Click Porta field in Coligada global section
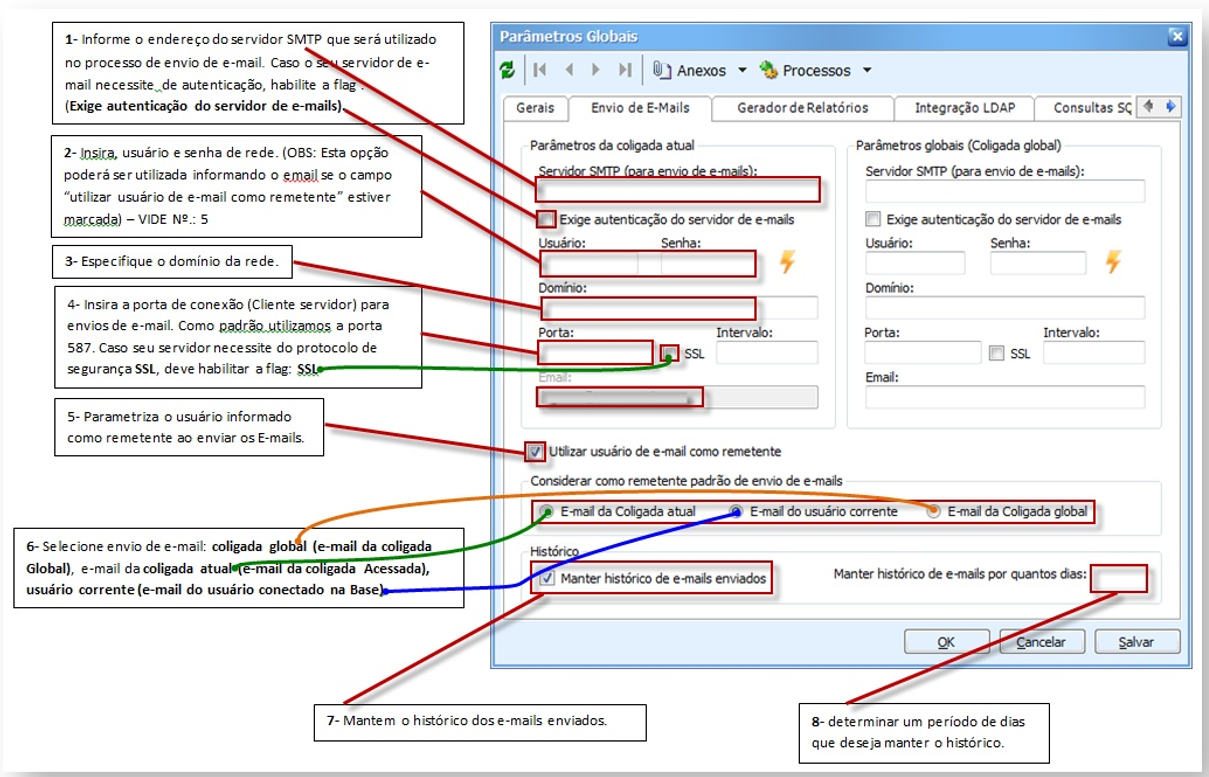 [923, 352]
